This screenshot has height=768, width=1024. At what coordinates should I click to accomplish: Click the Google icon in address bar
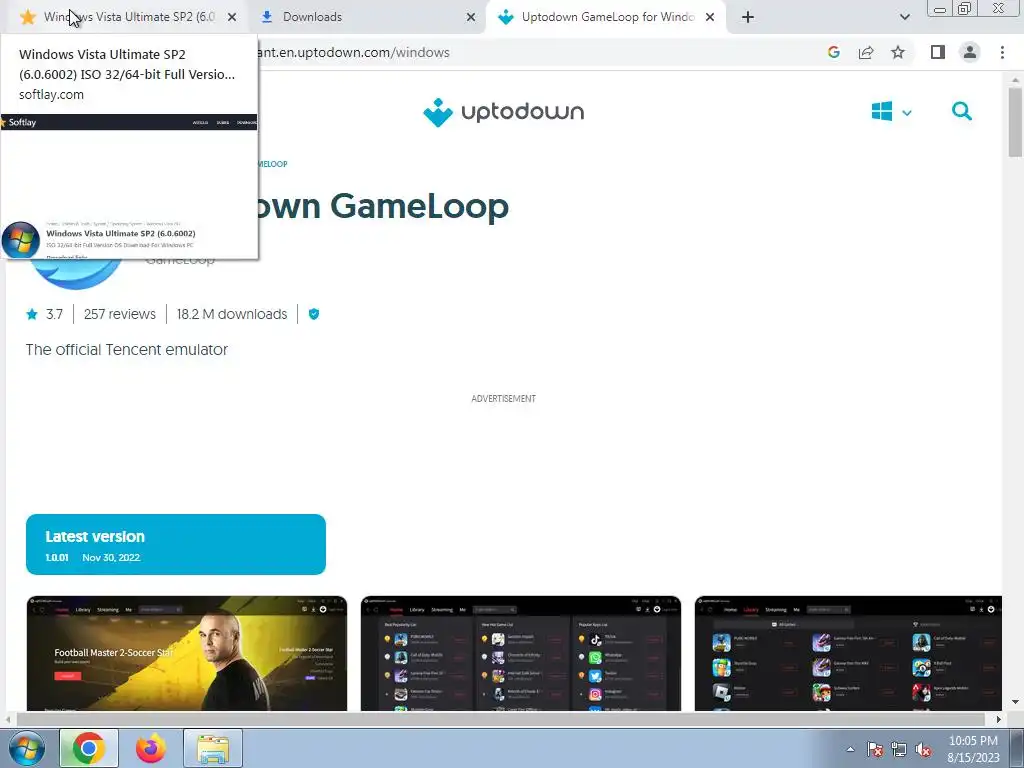pyautogui.click(x=833, y=52)
